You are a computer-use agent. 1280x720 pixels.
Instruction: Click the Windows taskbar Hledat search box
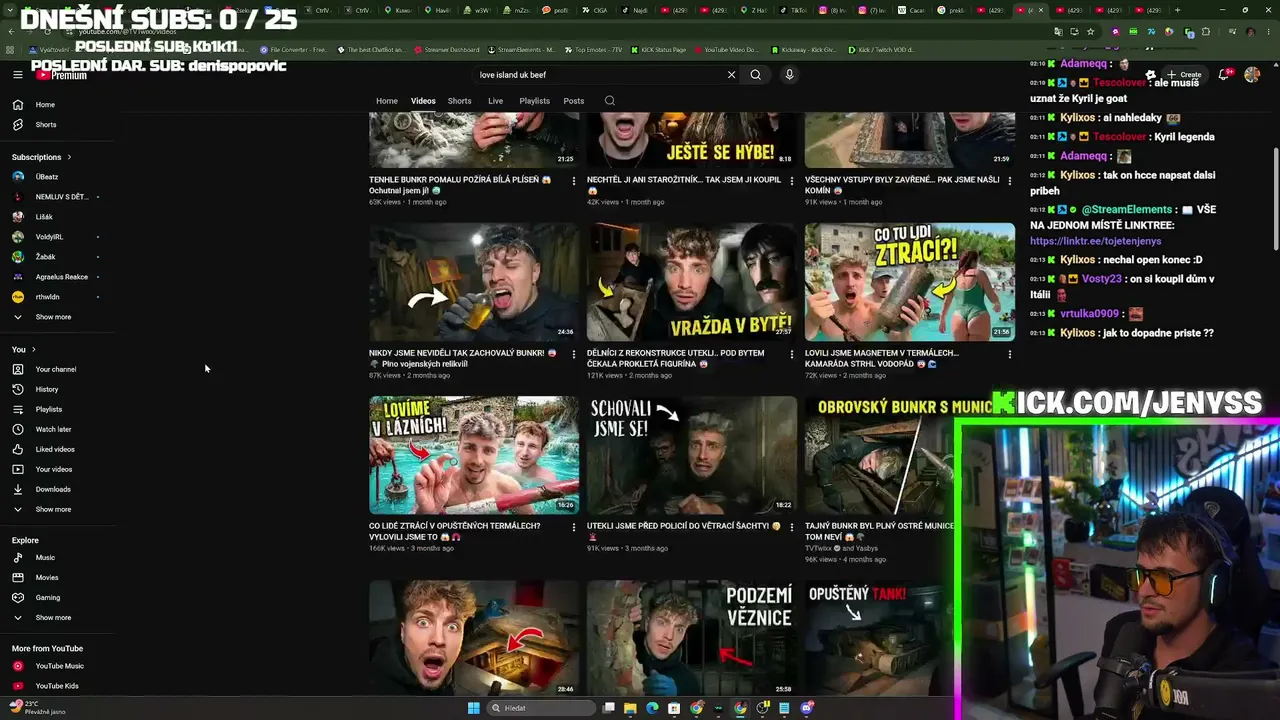[x=540, y=708]
